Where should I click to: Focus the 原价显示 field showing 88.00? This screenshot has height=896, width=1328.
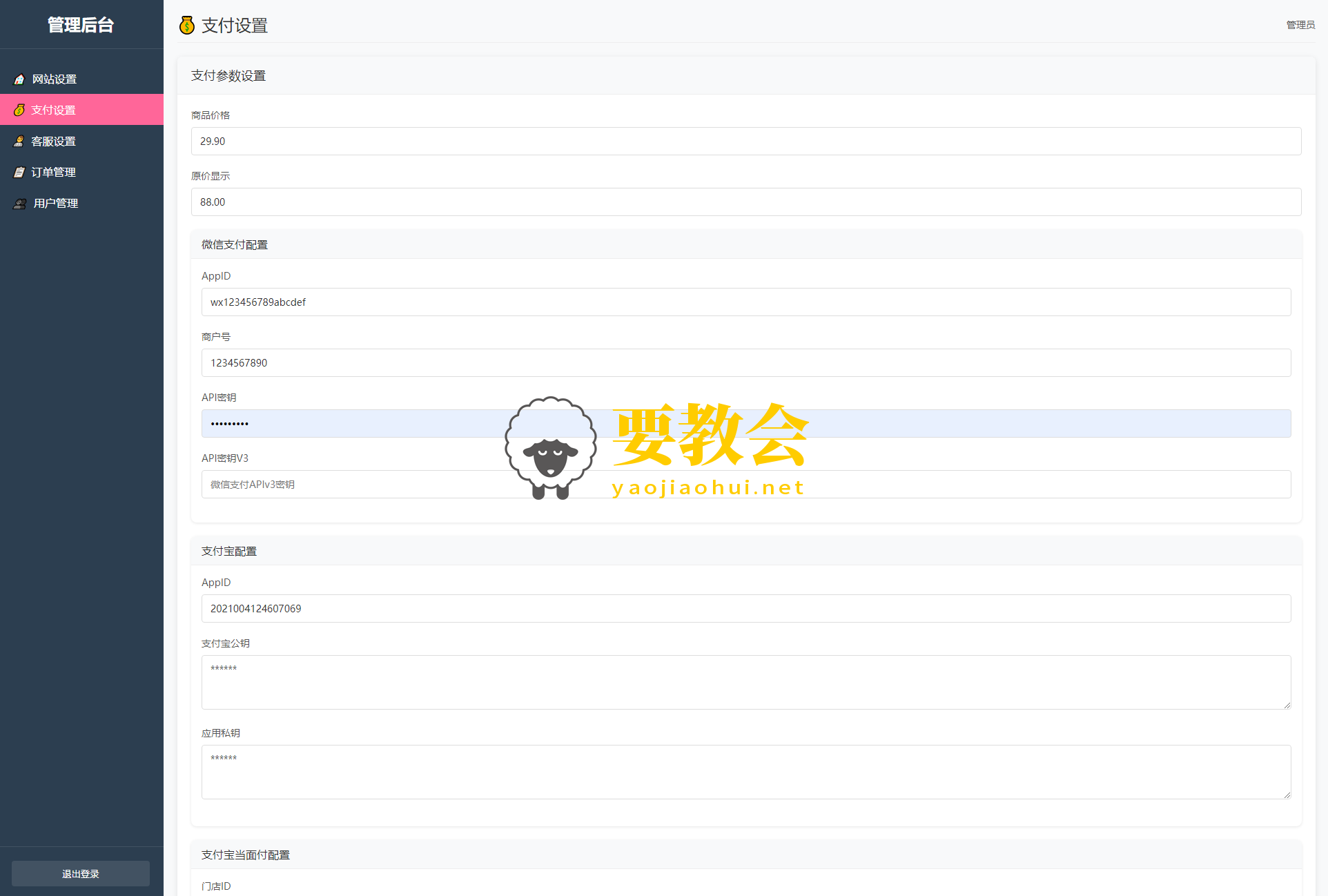point(746,202)
